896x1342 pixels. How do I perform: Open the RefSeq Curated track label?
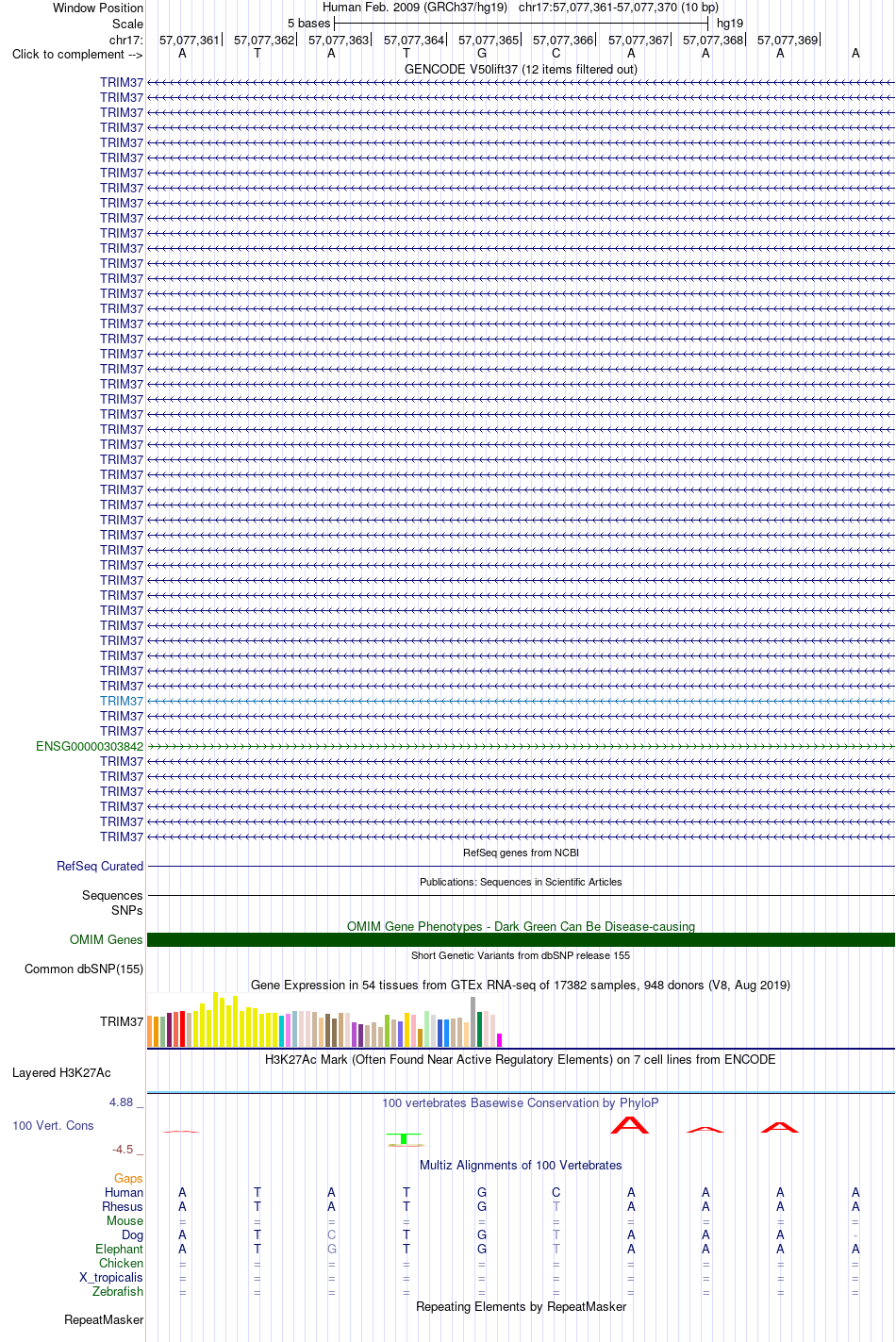pos(100,866)
